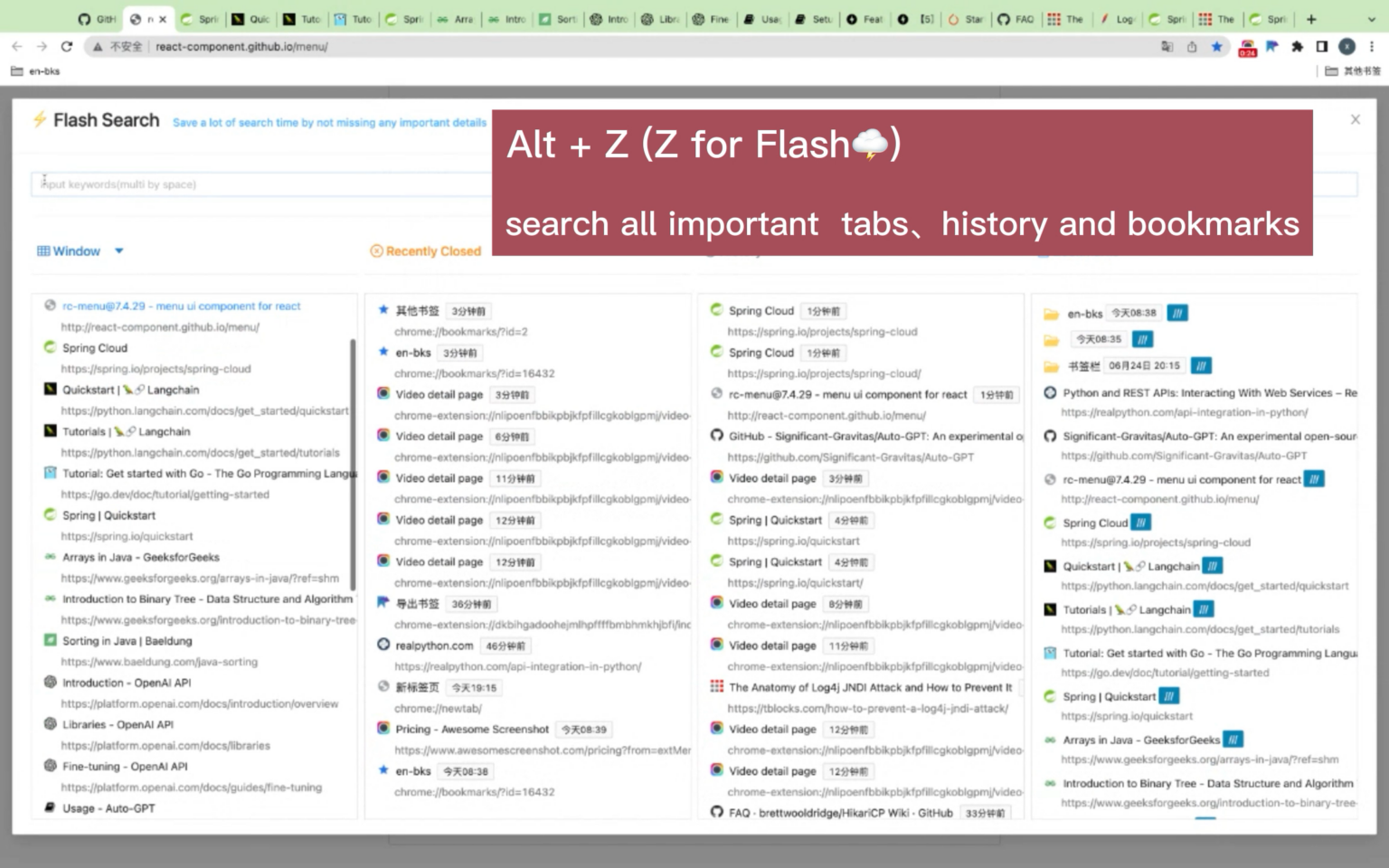Click the en-bks folder icon in bookmarks column

click(x=1051, y=315)
